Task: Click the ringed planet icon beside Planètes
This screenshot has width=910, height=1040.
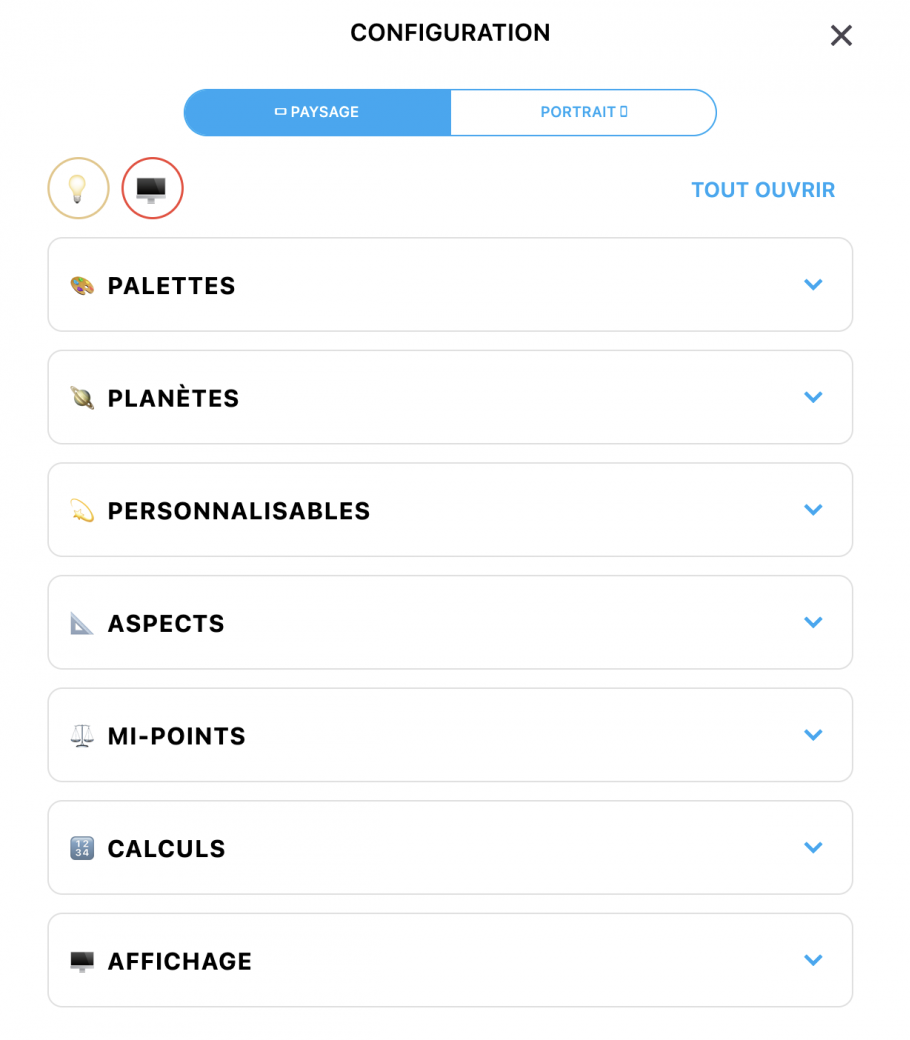Action: click(82, 398)
